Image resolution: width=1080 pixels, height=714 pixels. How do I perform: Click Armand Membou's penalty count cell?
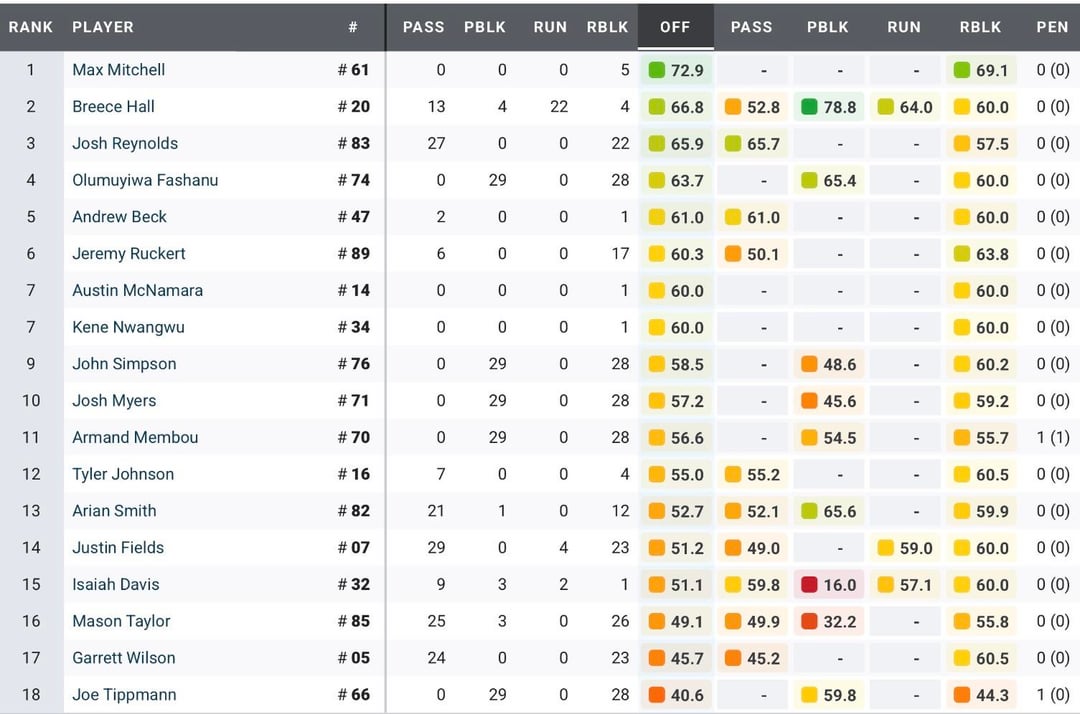(x=1049, y=437)
